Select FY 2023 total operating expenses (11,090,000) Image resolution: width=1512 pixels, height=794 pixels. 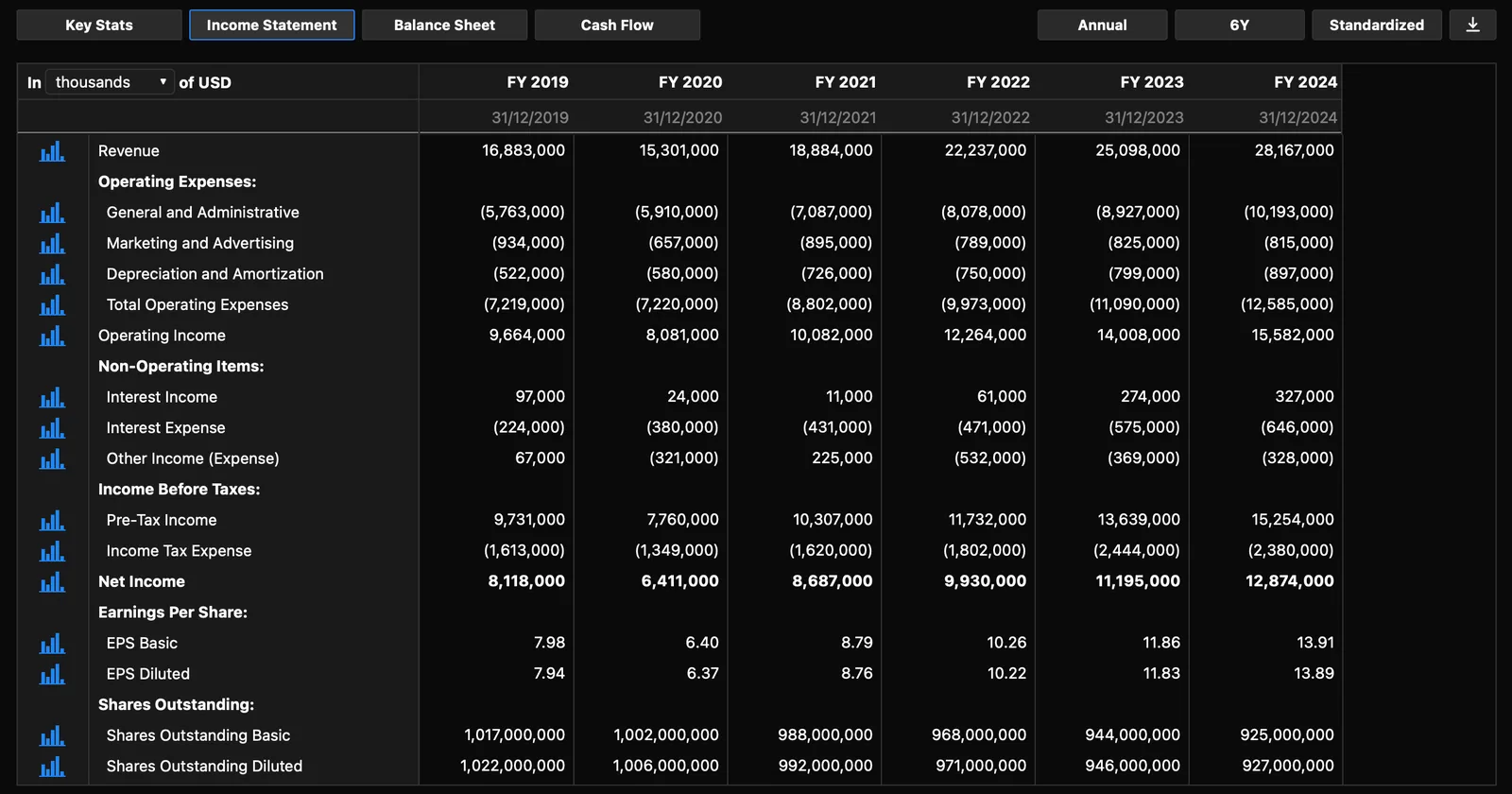click(1135, 304)
